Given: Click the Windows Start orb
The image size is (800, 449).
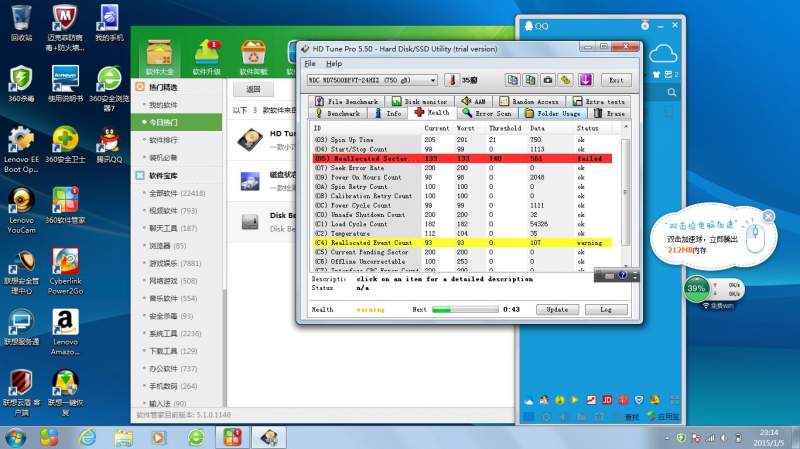Looking at the screenshot, I should point(15,437).
